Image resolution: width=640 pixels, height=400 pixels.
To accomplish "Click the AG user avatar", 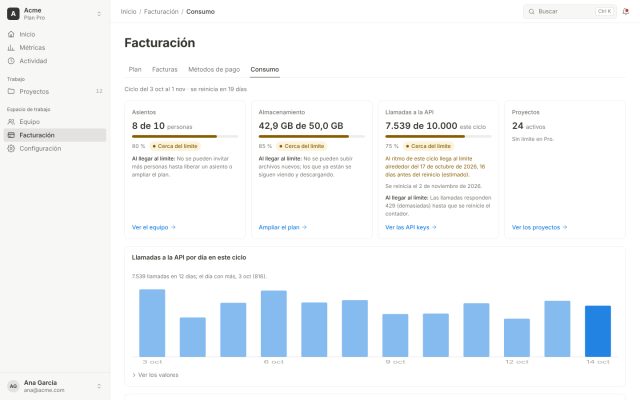I will click(x=13, y=386).
